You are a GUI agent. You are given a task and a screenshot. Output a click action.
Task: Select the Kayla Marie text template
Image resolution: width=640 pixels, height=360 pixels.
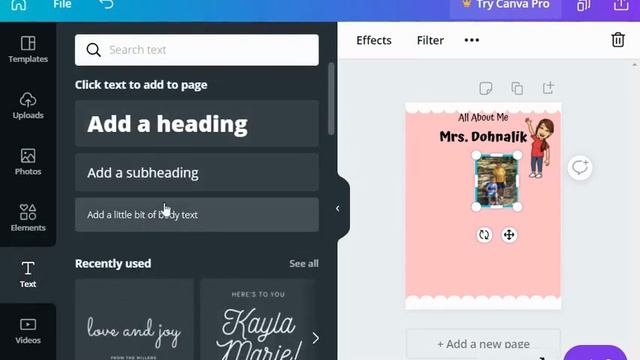point(258,320)
